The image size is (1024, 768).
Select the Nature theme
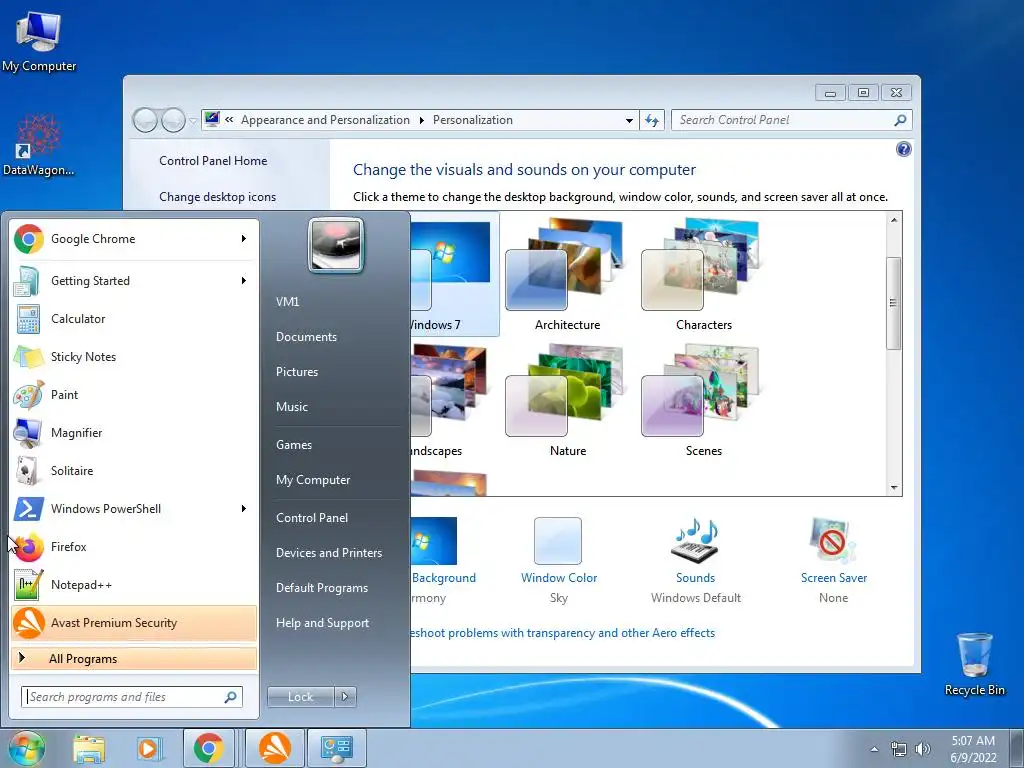pos(567,400)
